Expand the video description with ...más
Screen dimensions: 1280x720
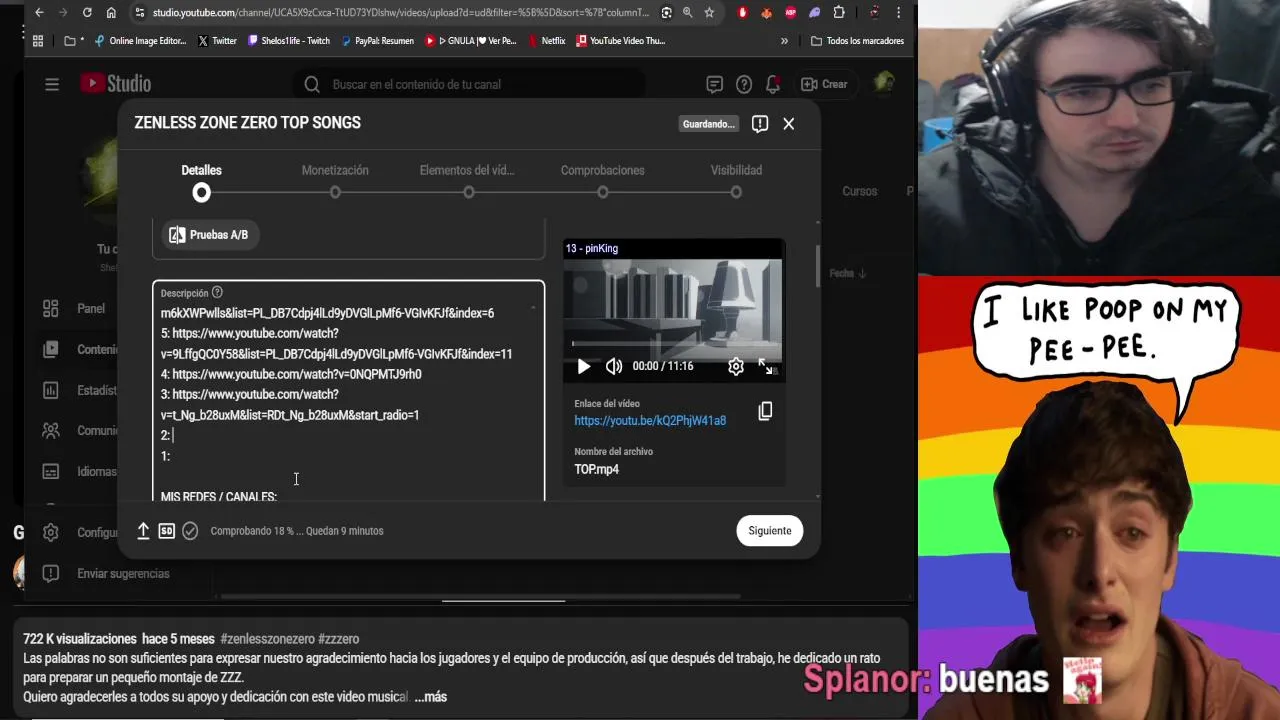tap(431, 697)
